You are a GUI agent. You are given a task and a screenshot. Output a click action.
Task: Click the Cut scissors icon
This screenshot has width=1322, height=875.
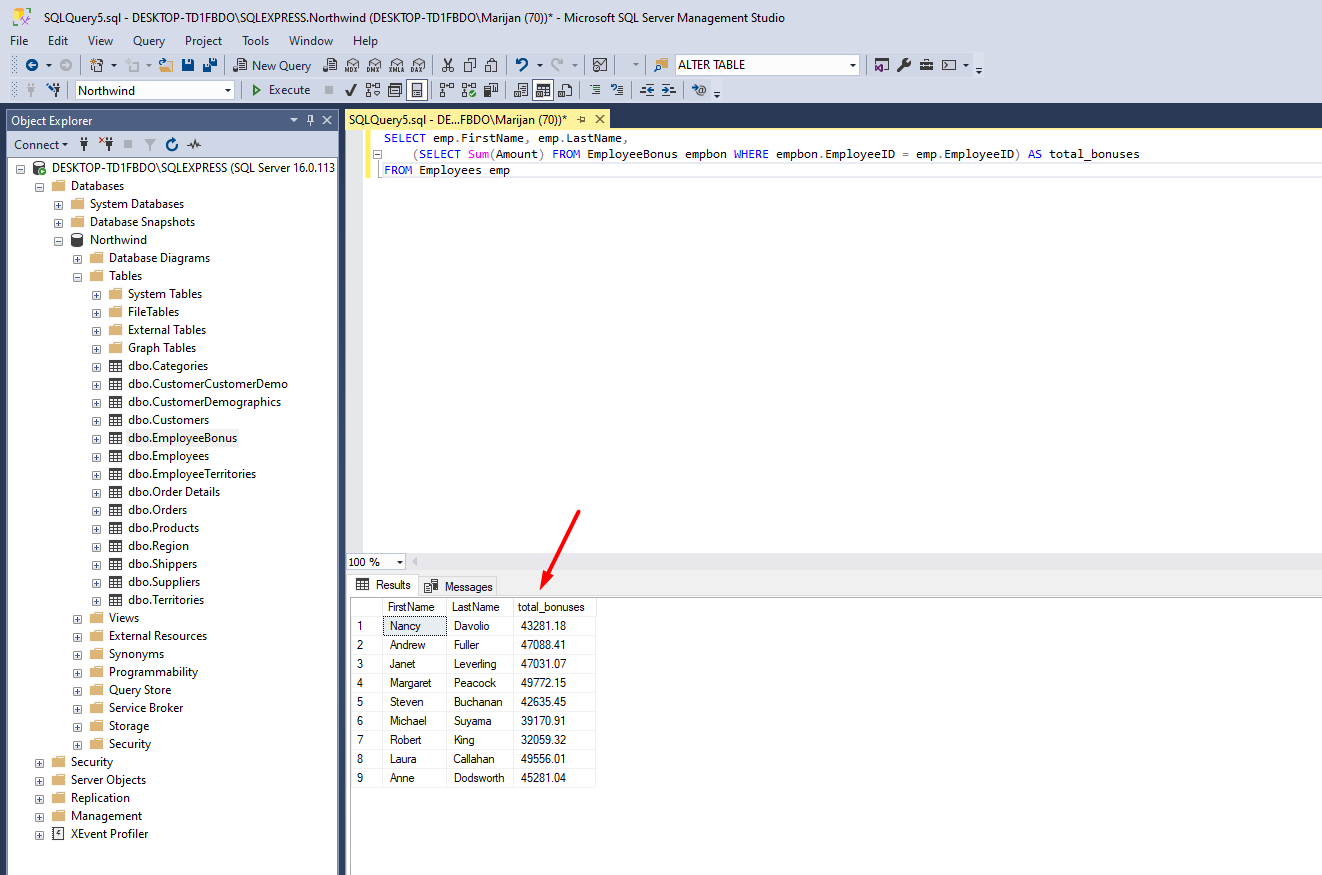(x=447, y=65)
